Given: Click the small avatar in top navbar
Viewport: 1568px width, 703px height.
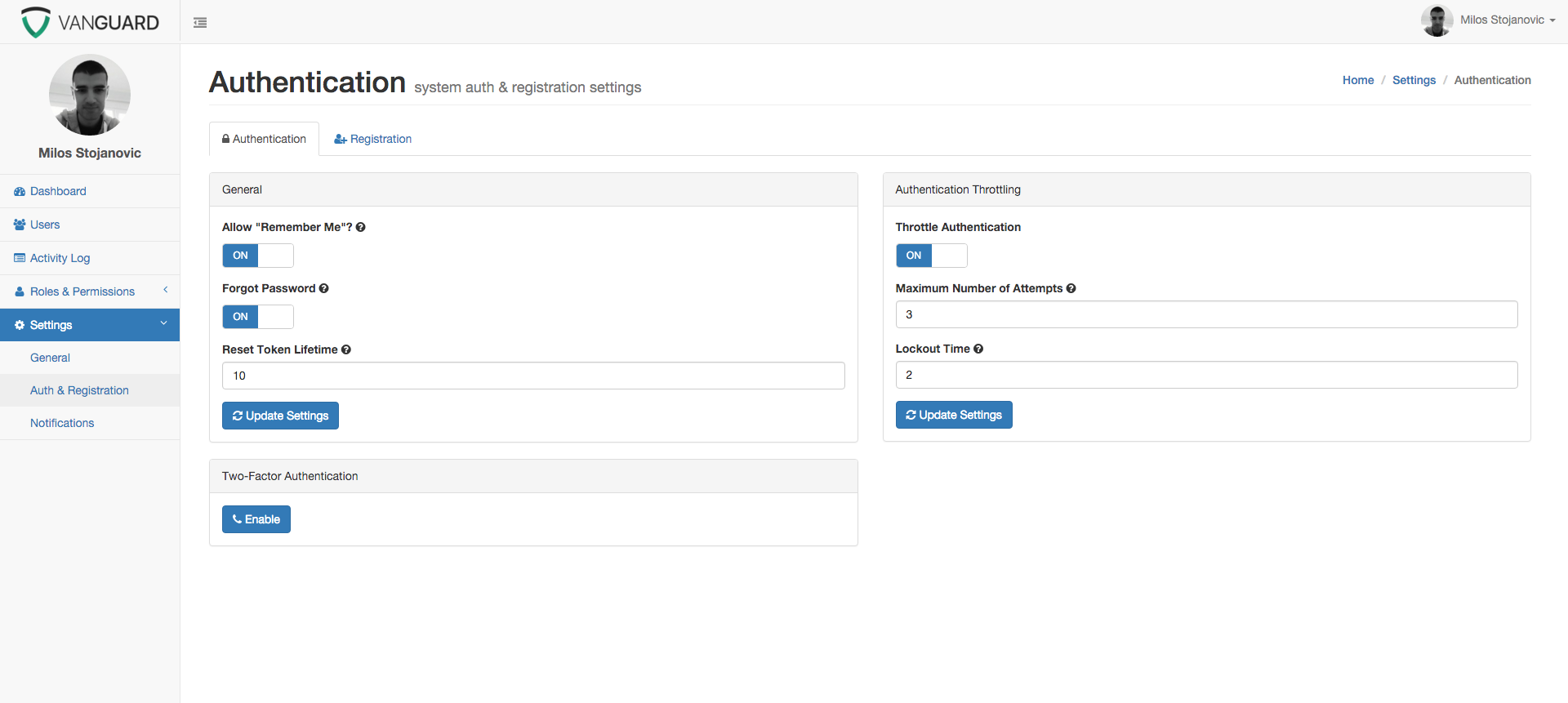Looking at the screenshot, I should click(1437, 20).
